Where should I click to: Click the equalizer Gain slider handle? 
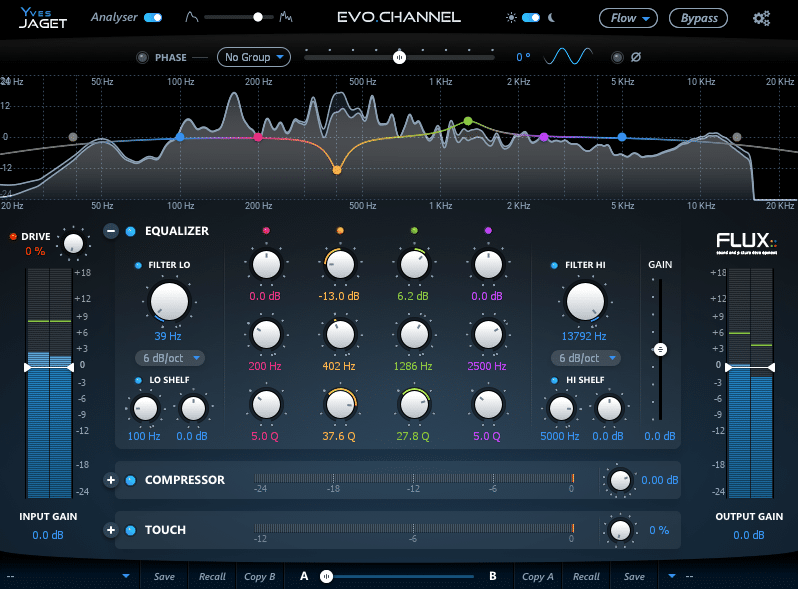point(660,349)
